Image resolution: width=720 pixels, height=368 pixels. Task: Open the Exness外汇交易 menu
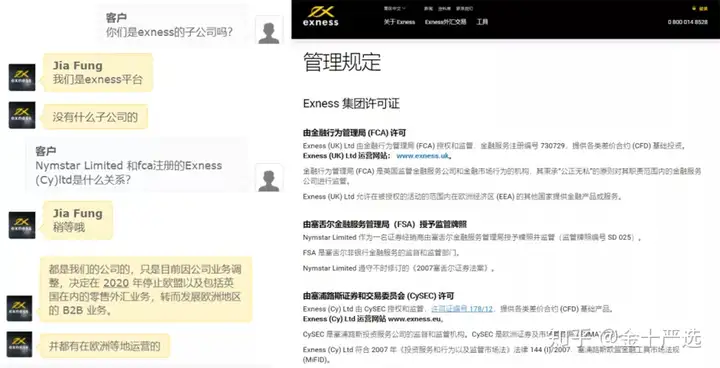[x=445, y=22]
